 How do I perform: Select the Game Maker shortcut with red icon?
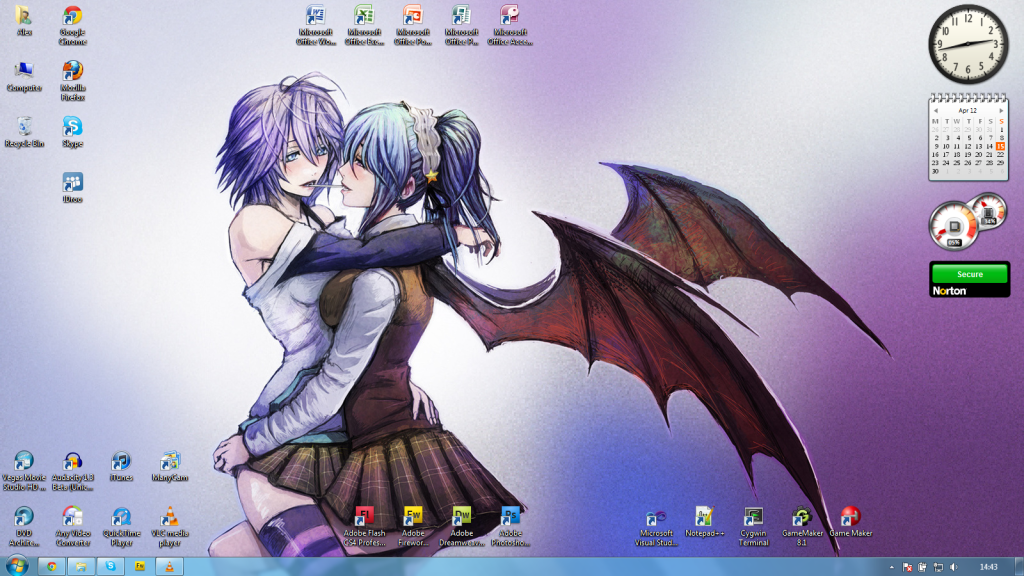pos(850,522)
